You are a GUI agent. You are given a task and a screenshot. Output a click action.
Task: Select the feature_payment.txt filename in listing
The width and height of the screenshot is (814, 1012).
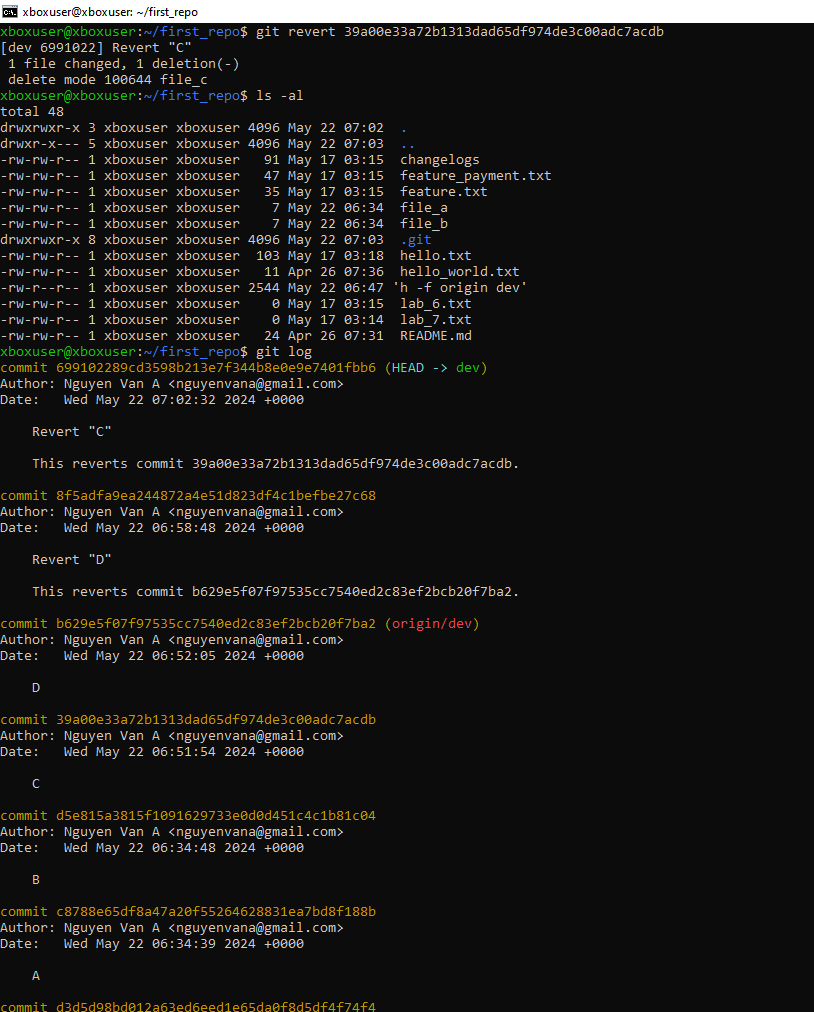tap(475, 176)
